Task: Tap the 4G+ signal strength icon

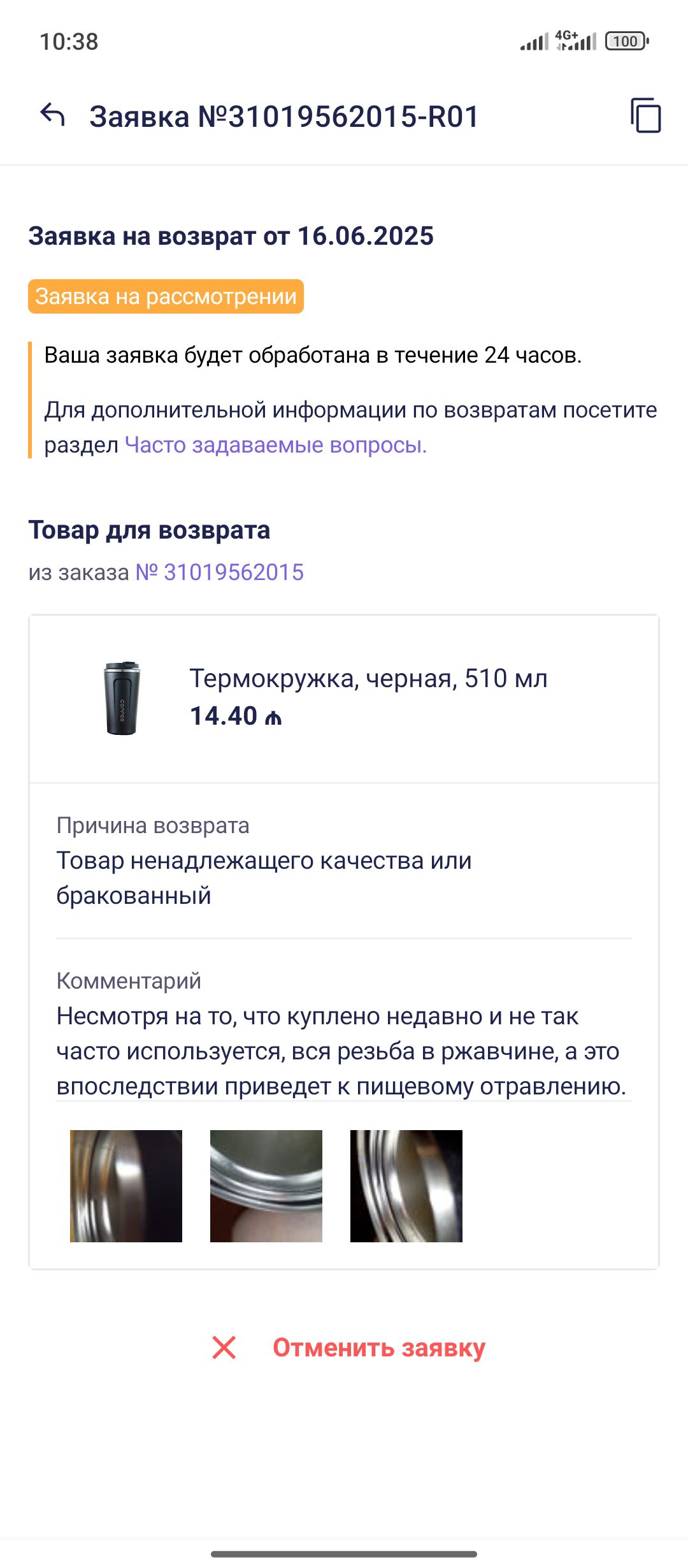Action: tap(576, 41)
